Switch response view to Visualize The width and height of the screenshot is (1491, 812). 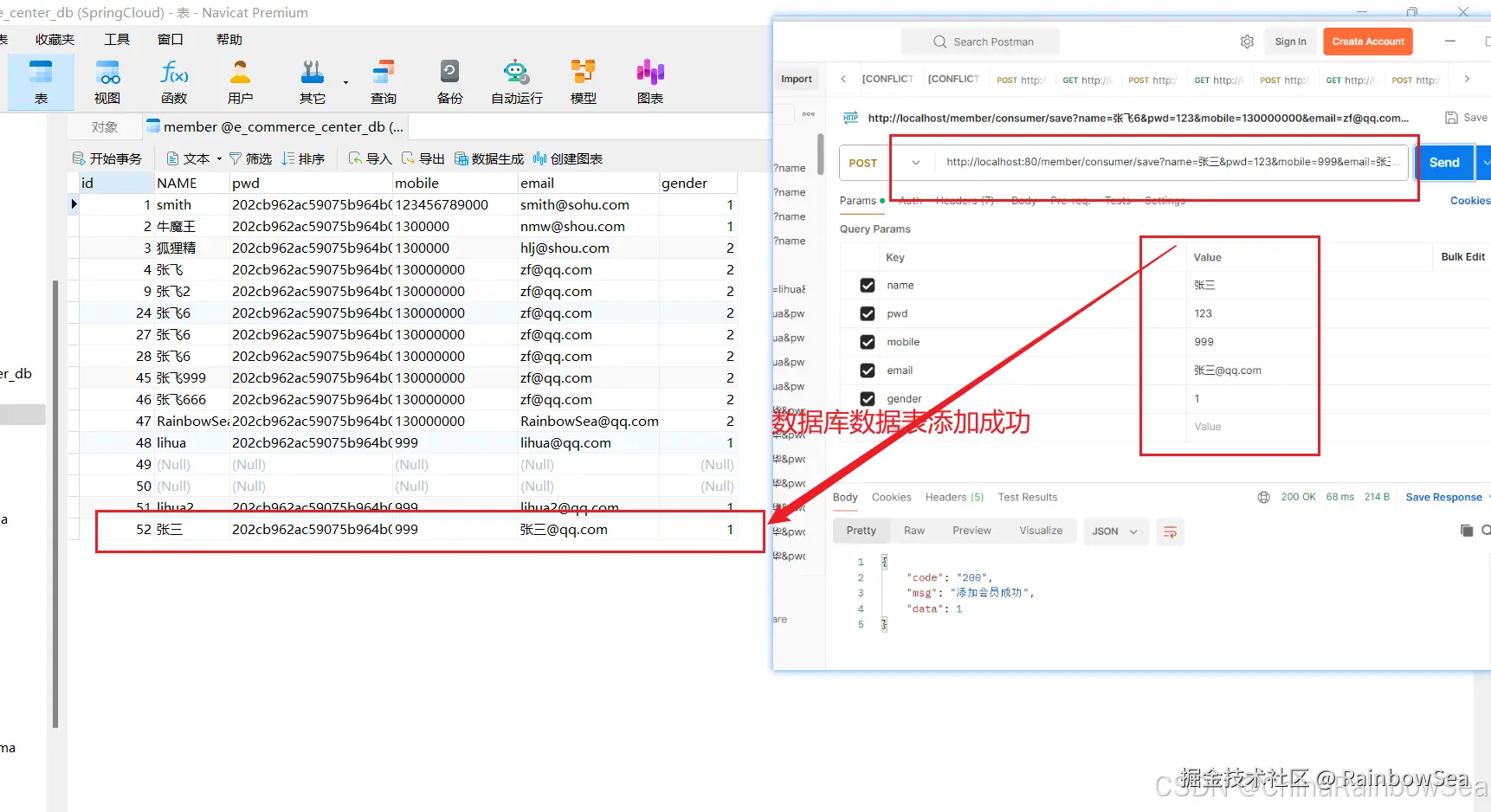1041,531
